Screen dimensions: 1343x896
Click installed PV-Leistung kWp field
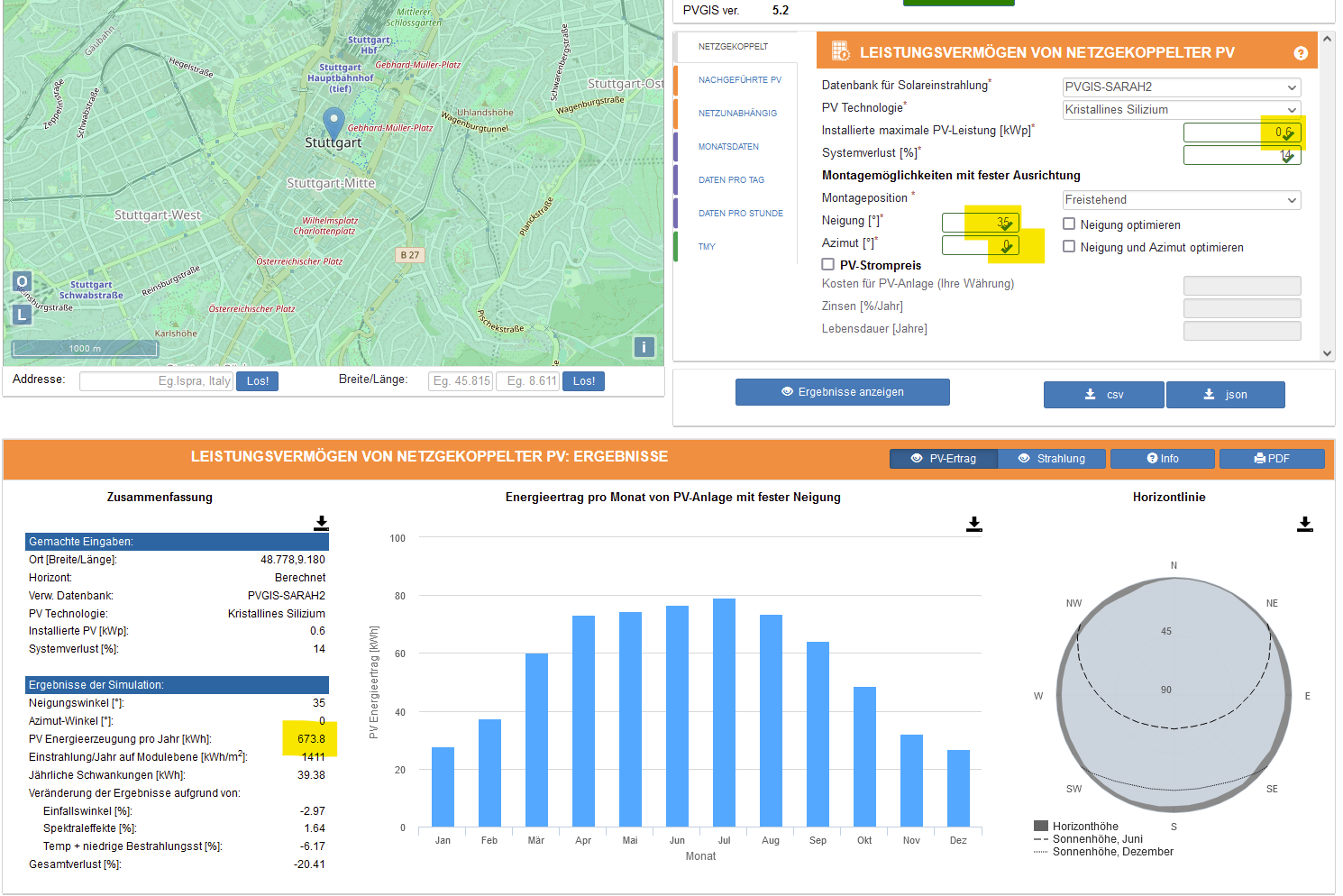[x=1242, y=133]
